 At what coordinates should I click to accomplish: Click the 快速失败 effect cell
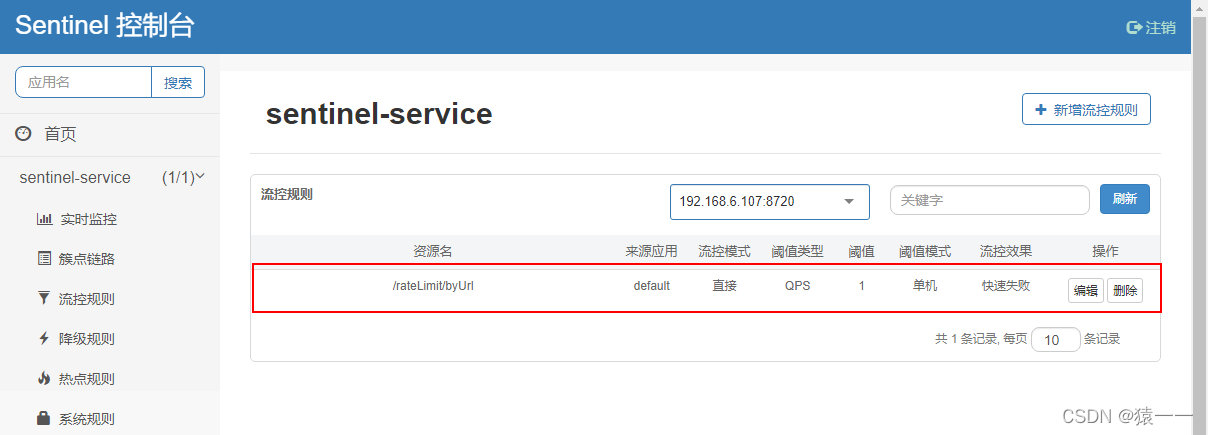[1006, 286]
